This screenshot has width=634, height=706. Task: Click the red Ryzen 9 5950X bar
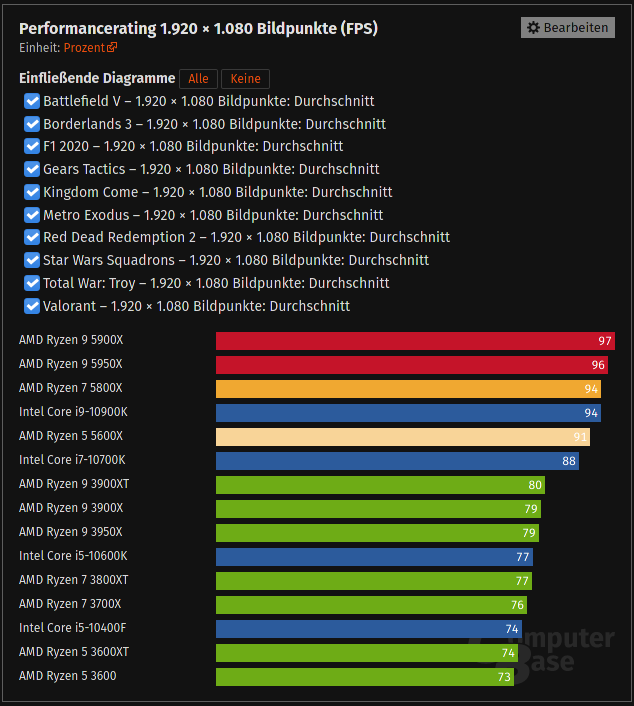tap(412, 365)
